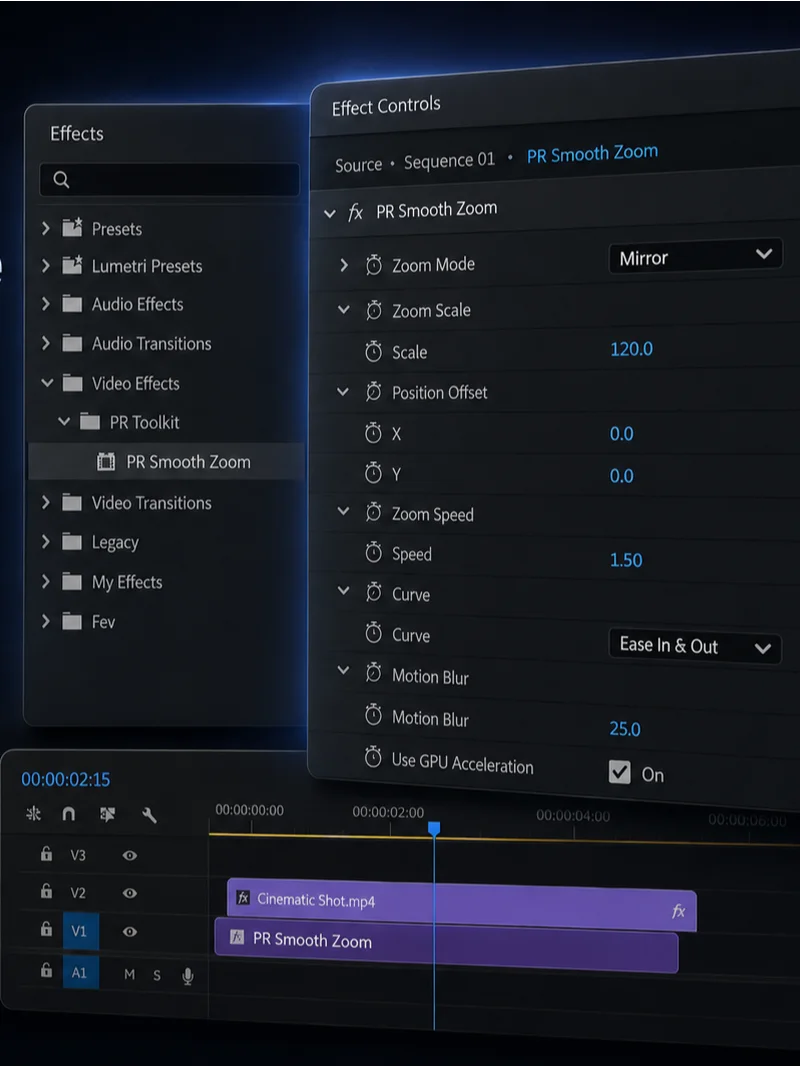Select the Effects panel tab
Screen dimensions: 800x1066
77,133
